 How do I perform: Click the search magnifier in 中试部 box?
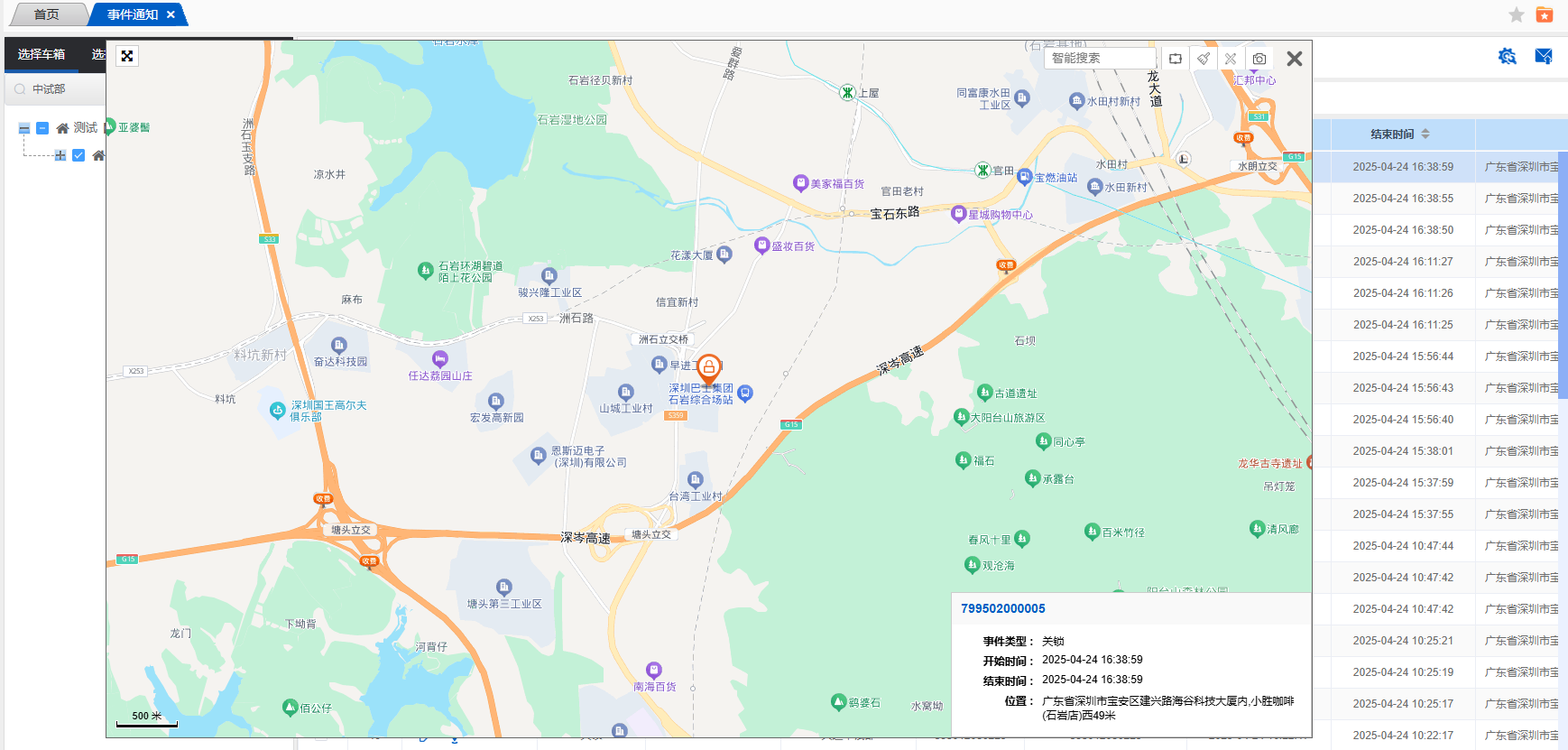pos(20,89)
